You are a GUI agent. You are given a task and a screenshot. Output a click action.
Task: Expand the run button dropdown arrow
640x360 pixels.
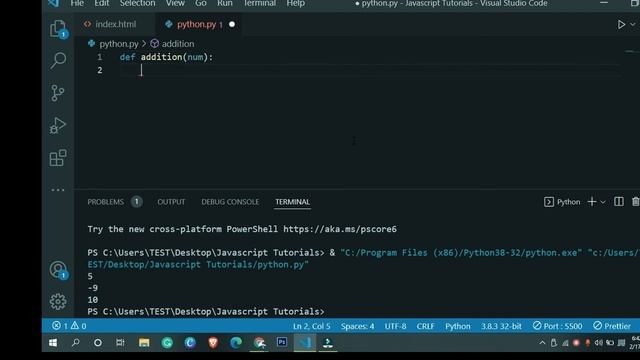[x=632, y=24]
